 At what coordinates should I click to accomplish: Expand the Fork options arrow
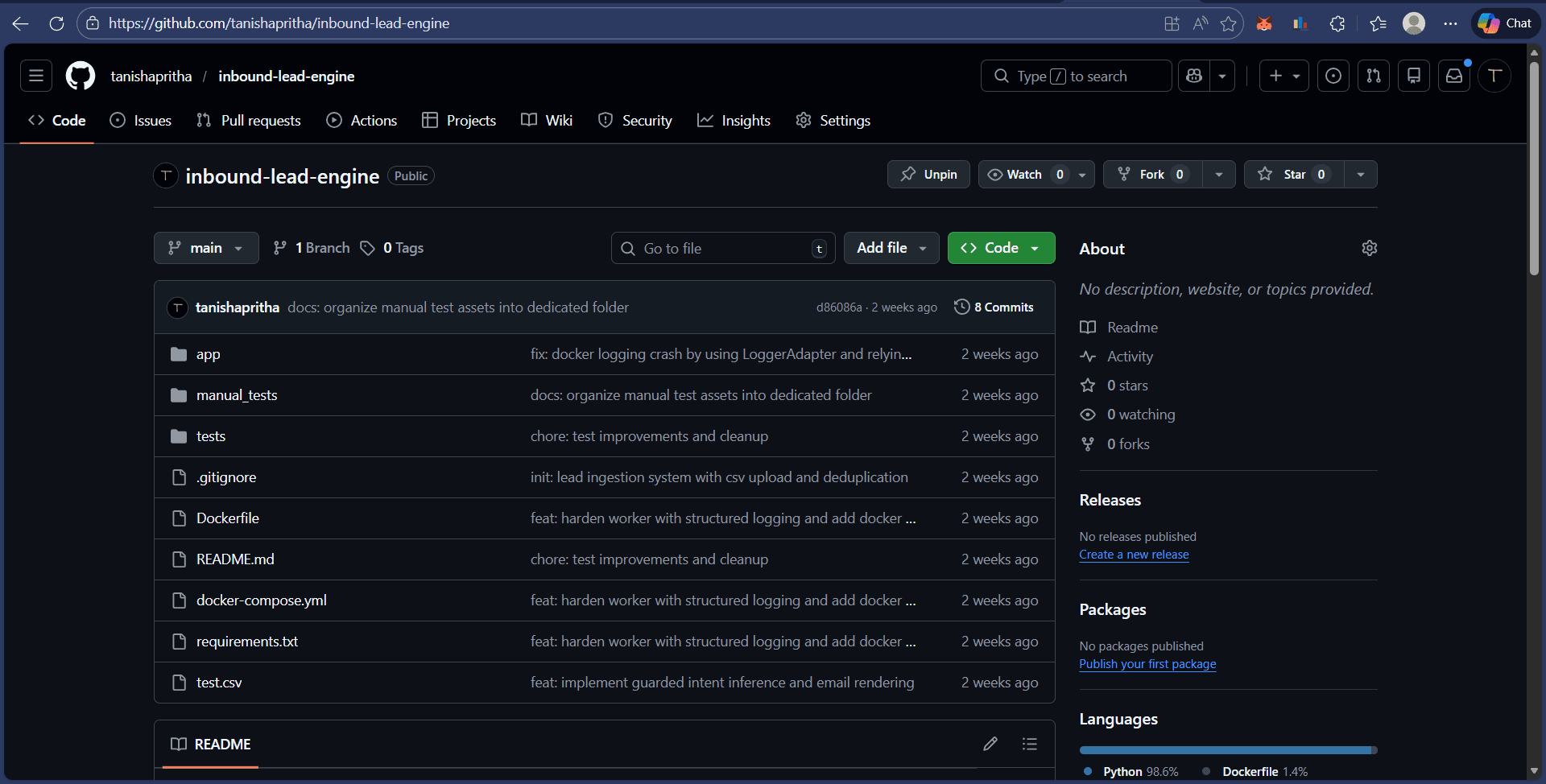click(x=1219, y=175)
